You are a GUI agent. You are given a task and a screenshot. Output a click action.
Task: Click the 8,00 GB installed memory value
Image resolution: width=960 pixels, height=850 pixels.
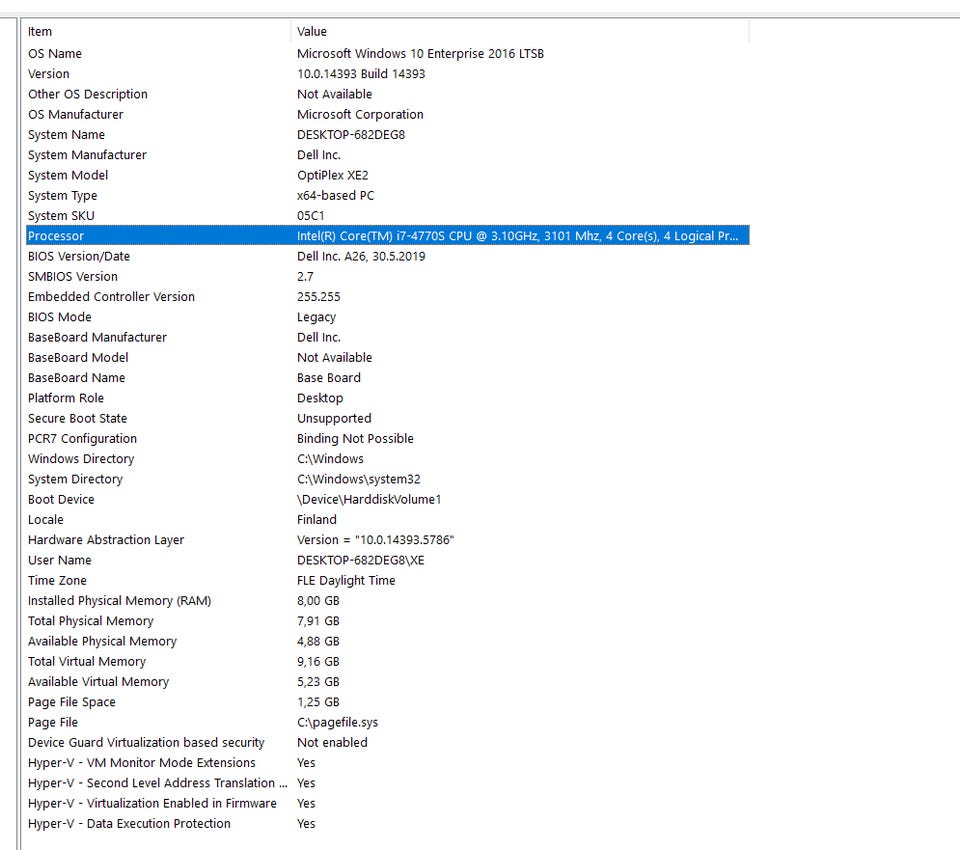318,600
